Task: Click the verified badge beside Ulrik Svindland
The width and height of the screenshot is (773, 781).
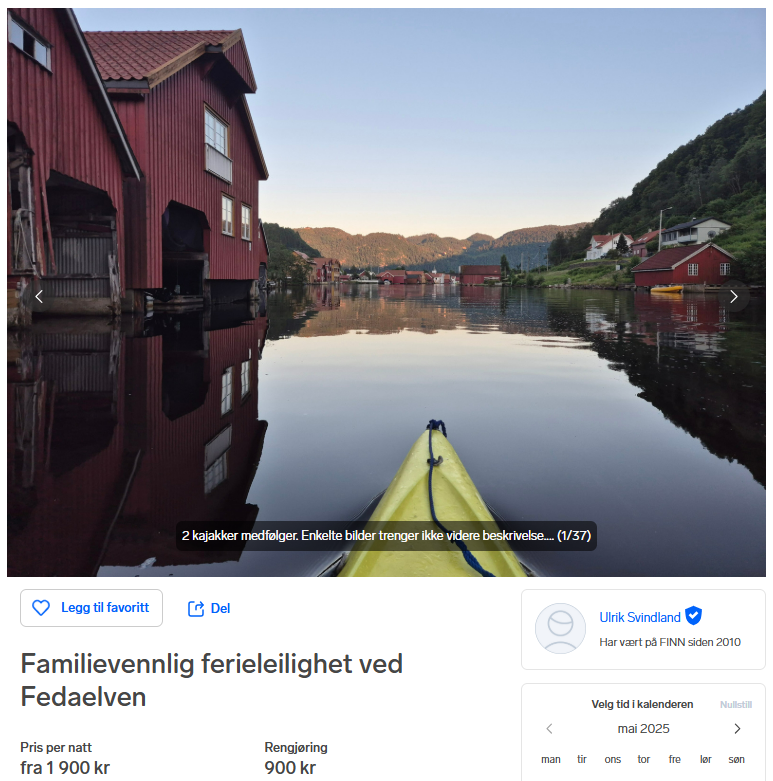Action: point(693,616)
